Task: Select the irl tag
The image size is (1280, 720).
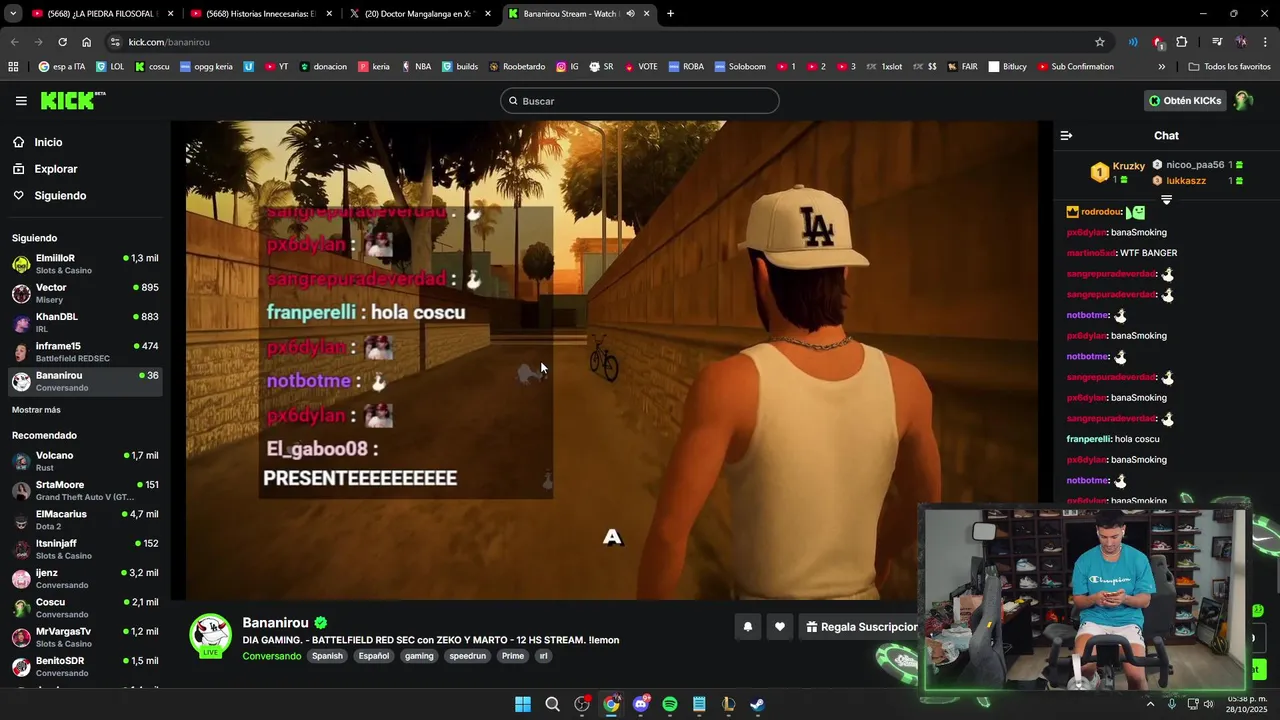Action: (x=543, y=656)
